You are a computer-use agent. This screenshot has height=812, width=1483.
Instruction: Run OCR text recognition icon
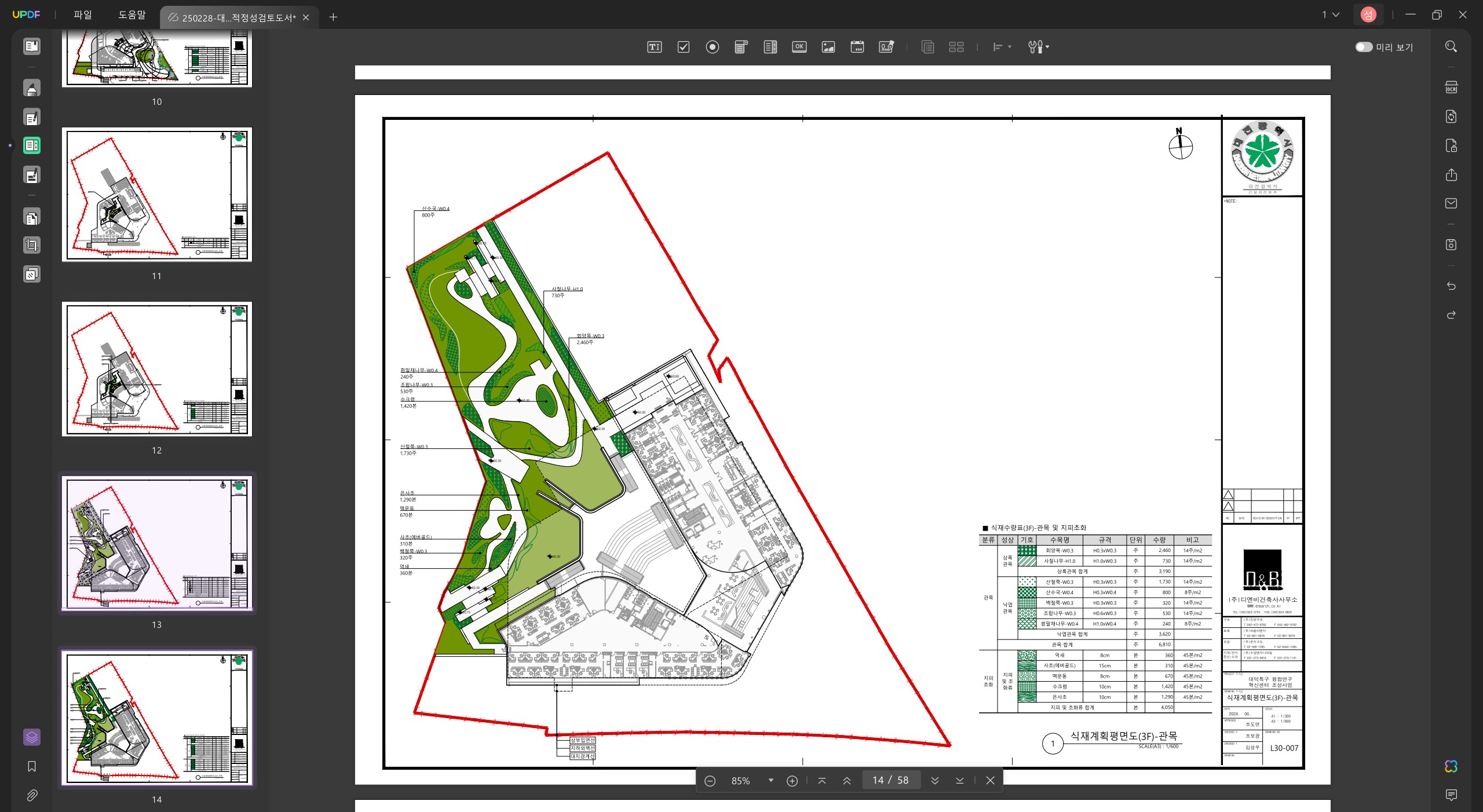coord(1451,87)
